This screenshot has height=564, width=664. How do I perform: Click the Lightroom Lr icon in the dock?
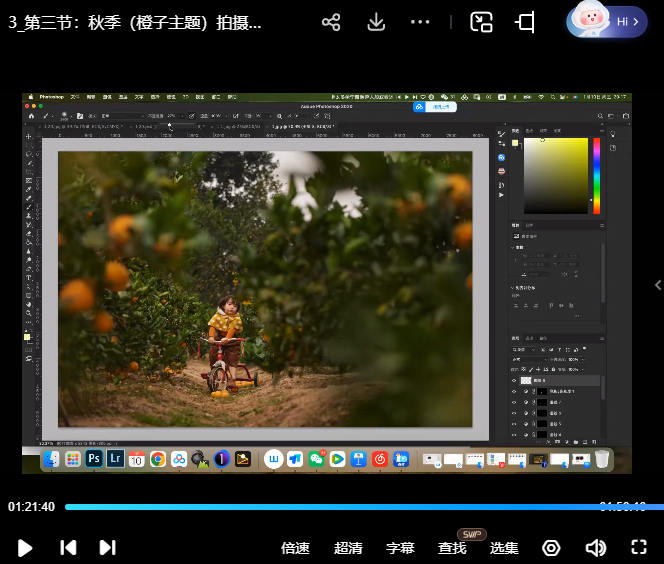pos(116,459)
